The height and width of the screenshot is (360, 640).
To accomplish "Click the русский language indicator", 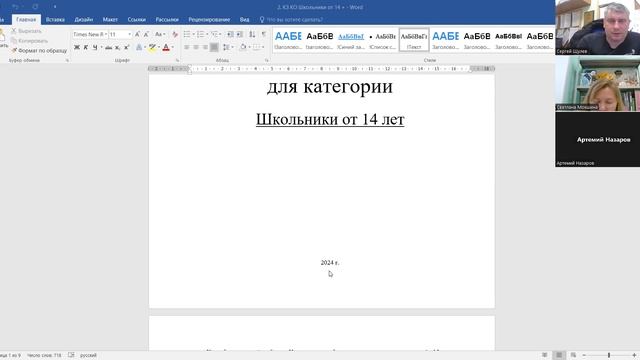I will pyautogui.click(x=88, y=356).
